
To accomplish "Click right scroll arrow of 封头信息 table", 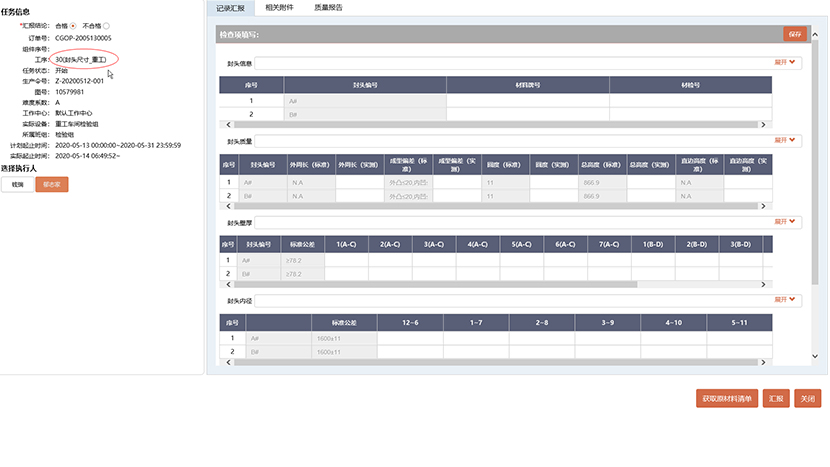I will [764, 125].
